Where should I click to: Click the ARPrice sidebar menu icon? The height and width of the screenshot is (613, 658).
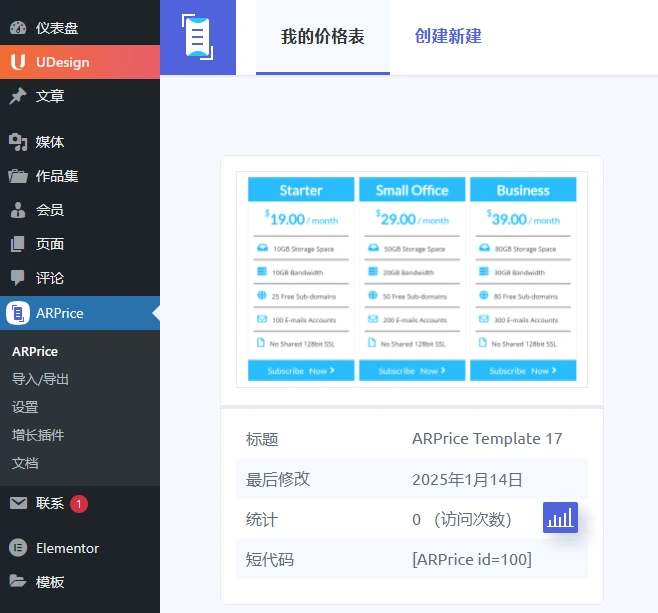18,313
